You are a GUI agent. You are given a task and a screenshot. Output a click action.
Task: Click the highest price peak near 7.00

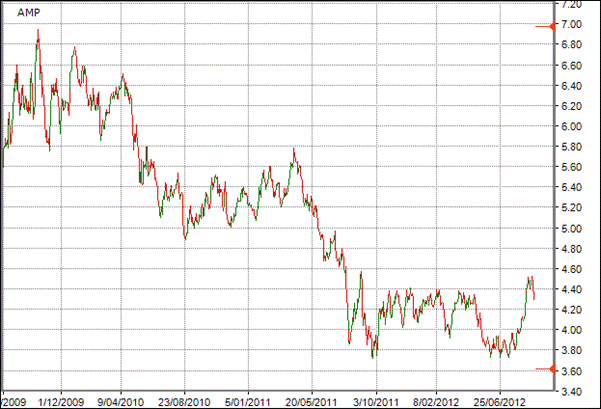pyautogui.click(x=38, y=31)
